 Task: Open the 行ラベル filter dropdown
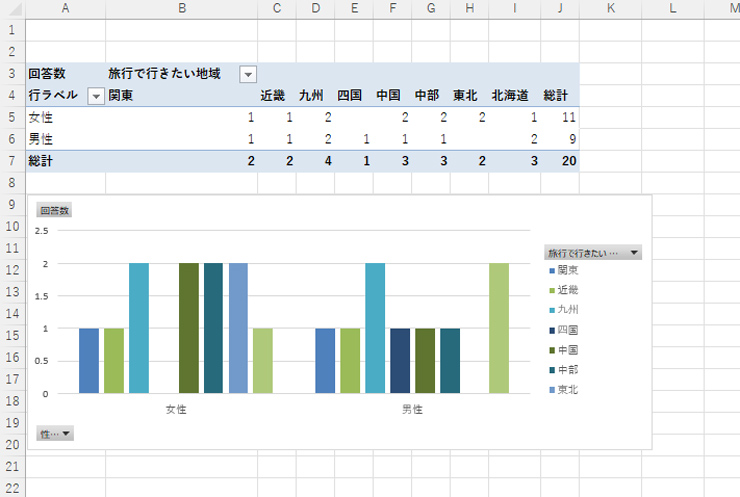(x=96, y=96)
